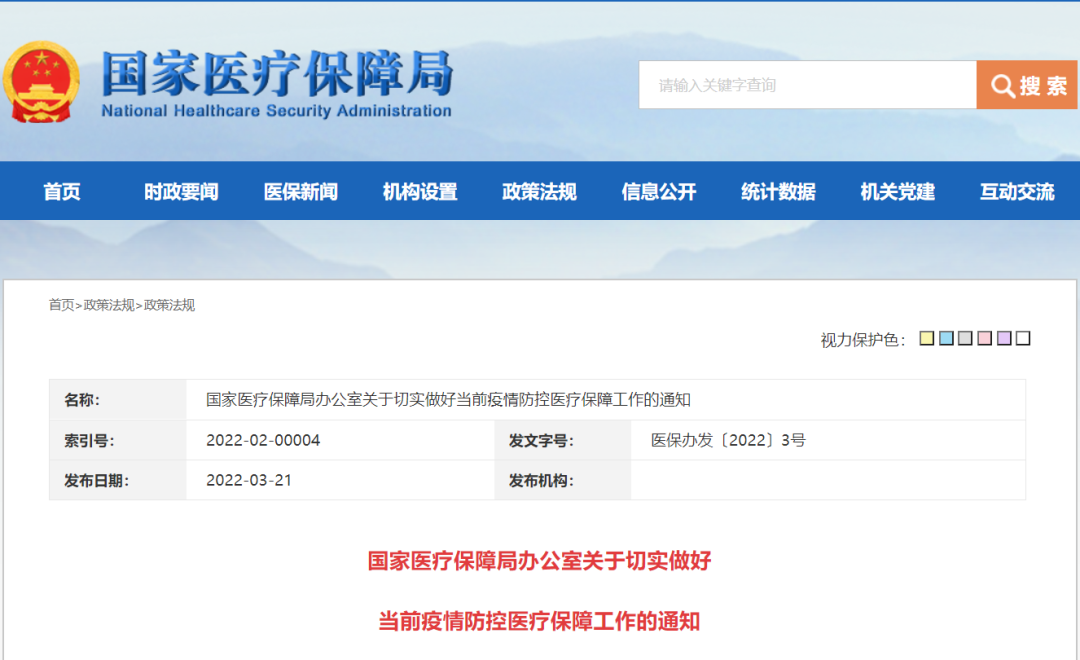The width and height of the screenshot is (1080, 660).
Task: Select the blue eye-protection color swatch
Action: coord(946,339)
